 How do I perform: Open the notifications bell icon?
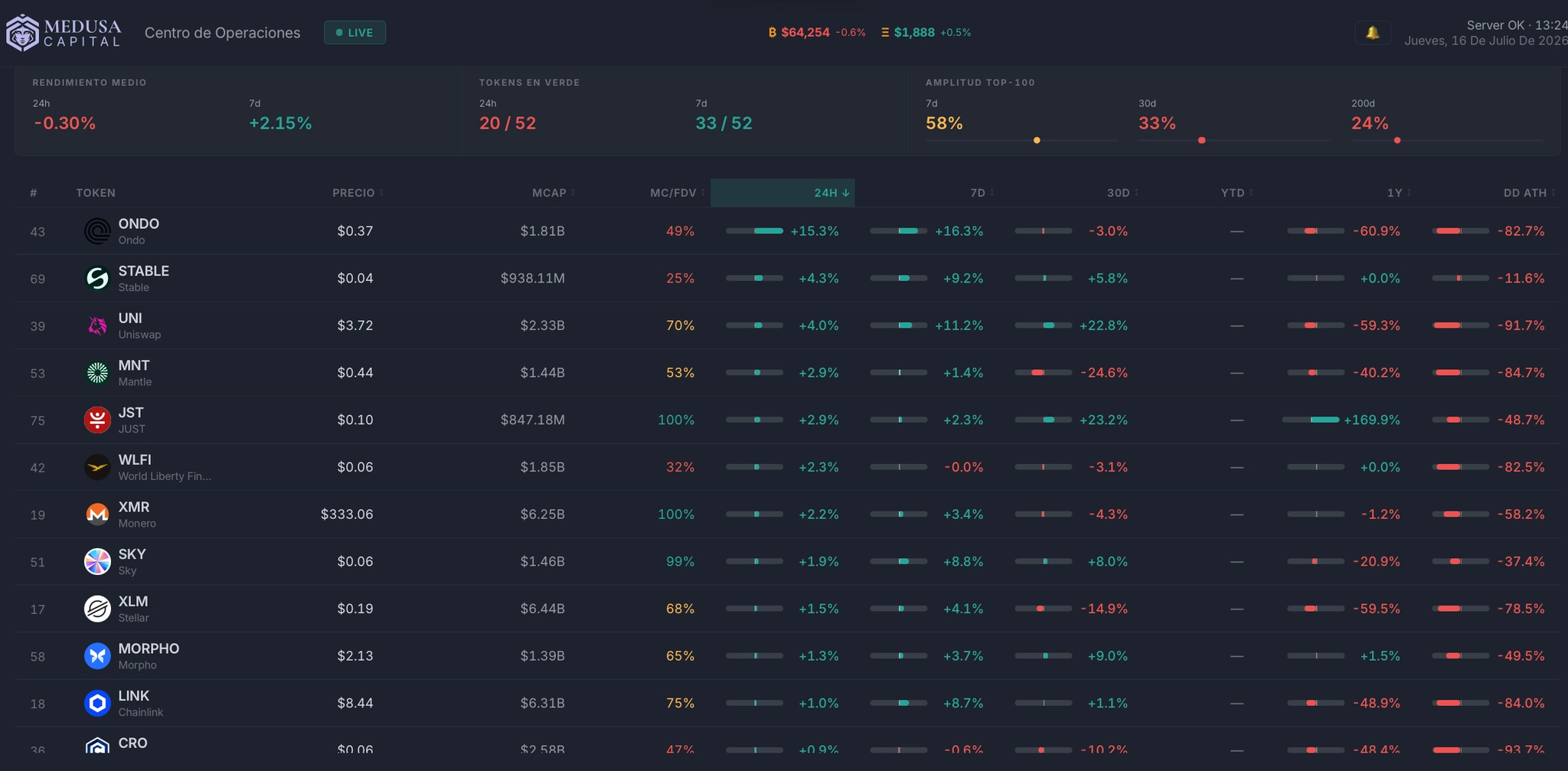(1373, 33)
